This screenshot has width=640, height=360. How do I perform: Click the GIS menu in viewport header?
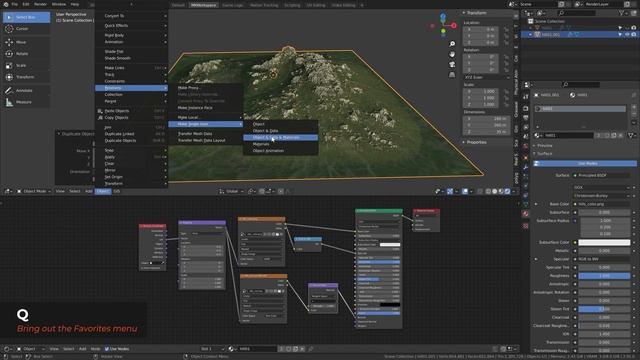[x=117, y=191]
